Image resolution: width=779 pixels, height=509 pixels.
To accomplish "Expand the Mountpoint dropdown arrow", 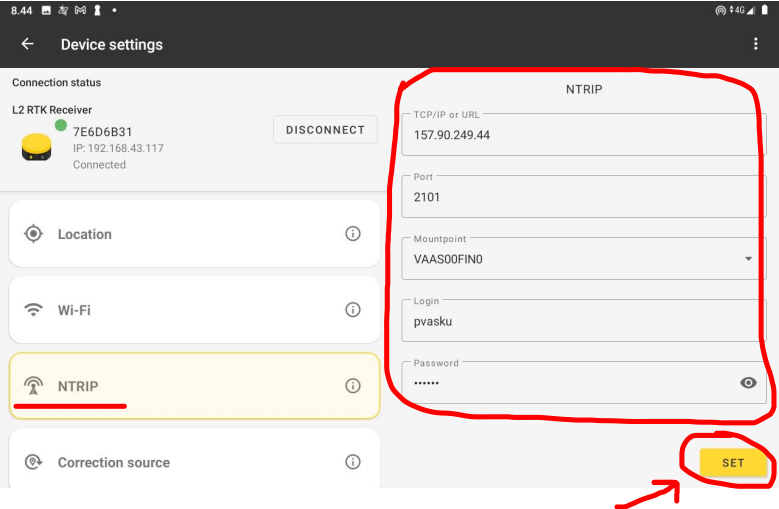I will click(x=748, y=259).
